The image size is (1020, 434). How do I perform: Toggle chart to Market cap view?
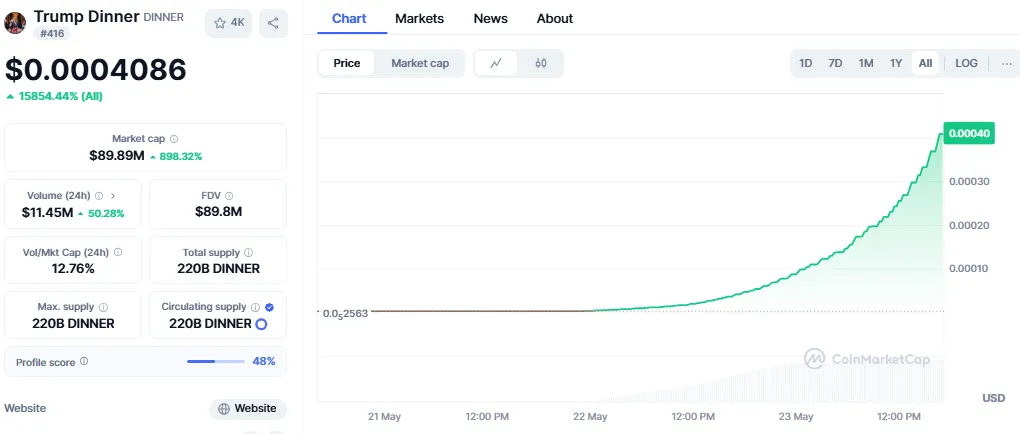coord(420,64)
